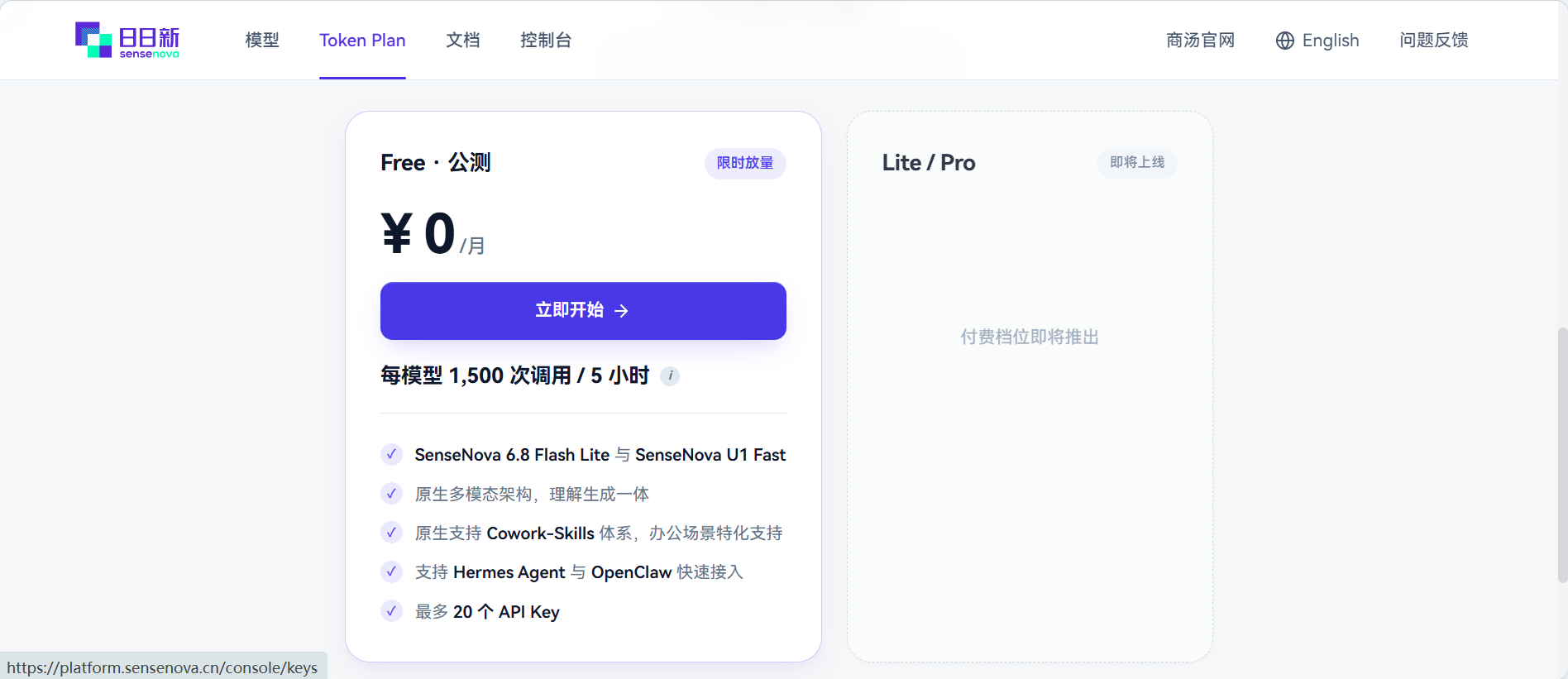Click the 支持 Hermes Agent 与 OpenClaw text
1568x679 pixels.
579,572
